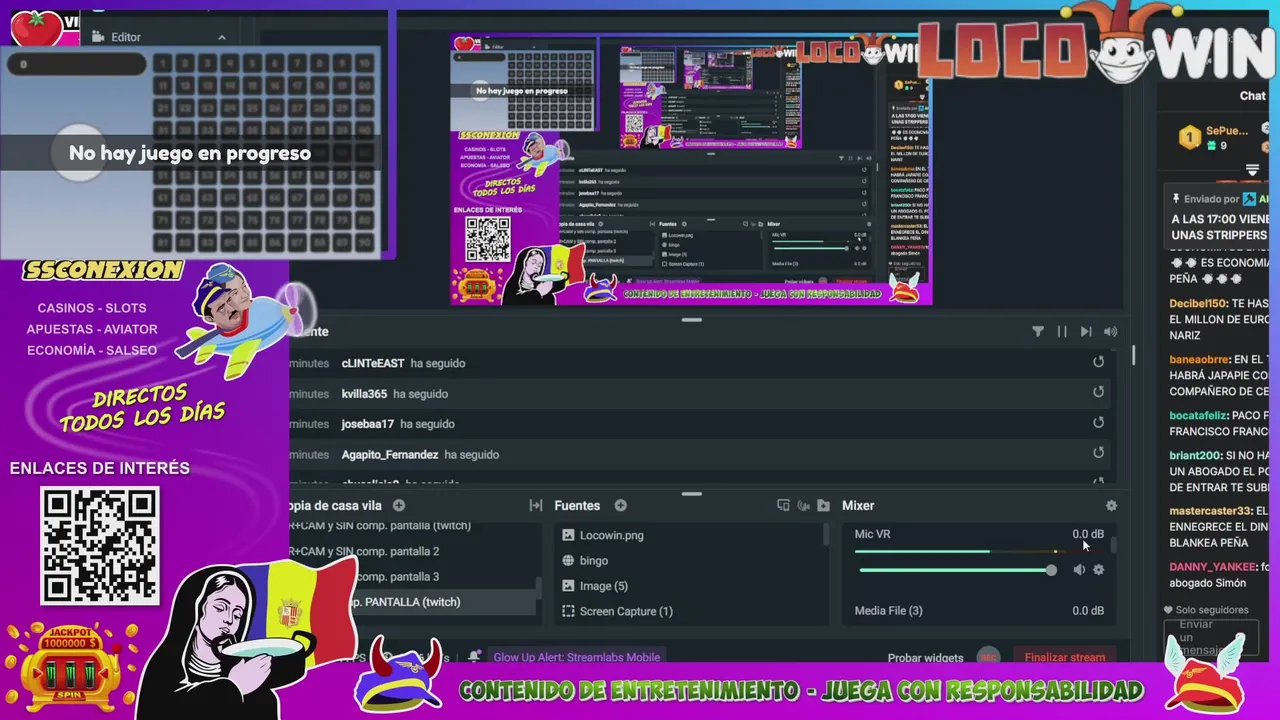The width and height of the screenshot is (1280, 720).
Task: Click the handle between preview and events
Action: pos(691,320)
